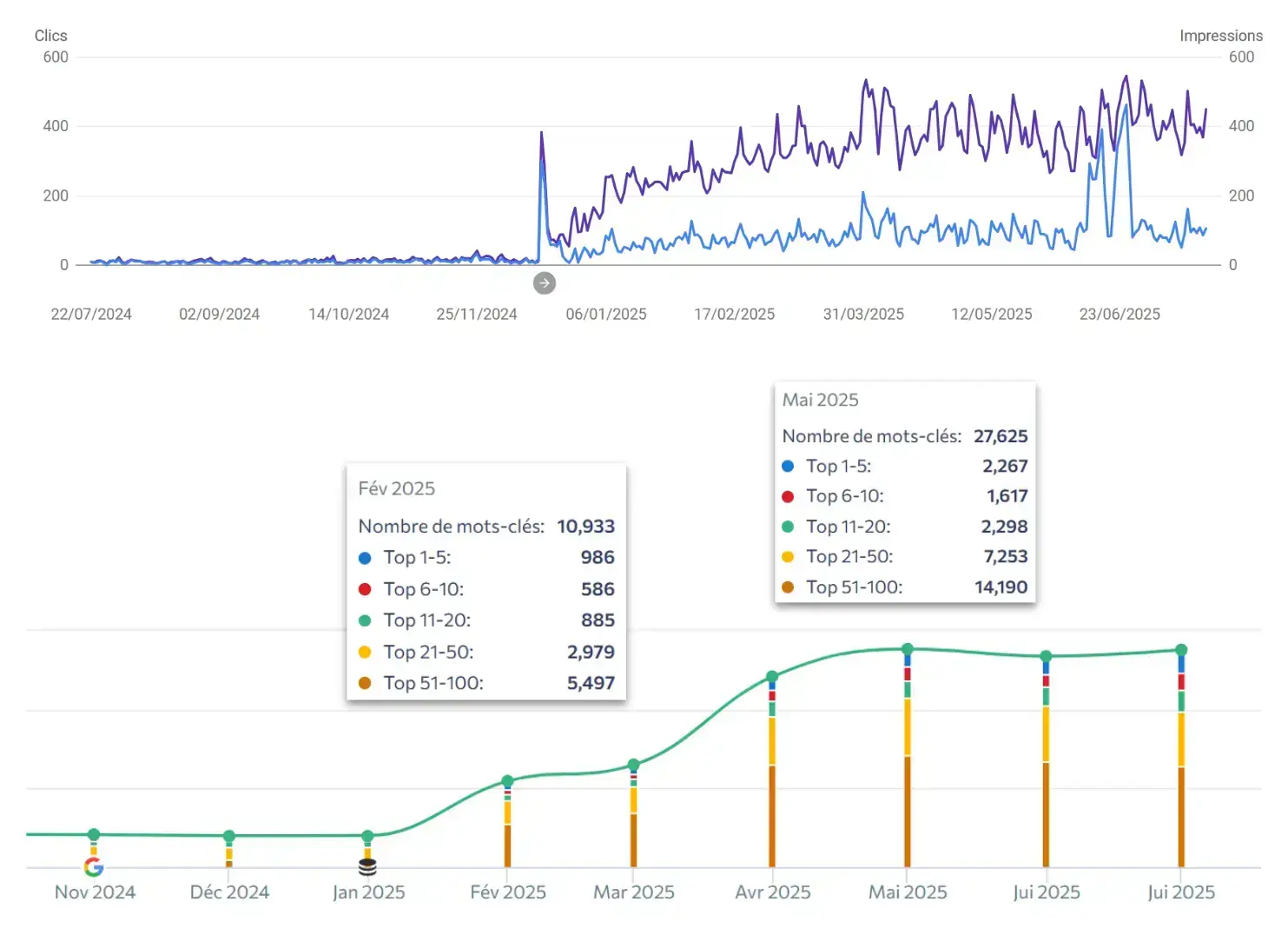
Task: Click the green data point above Jan 2025
Action: coord(367,836)
